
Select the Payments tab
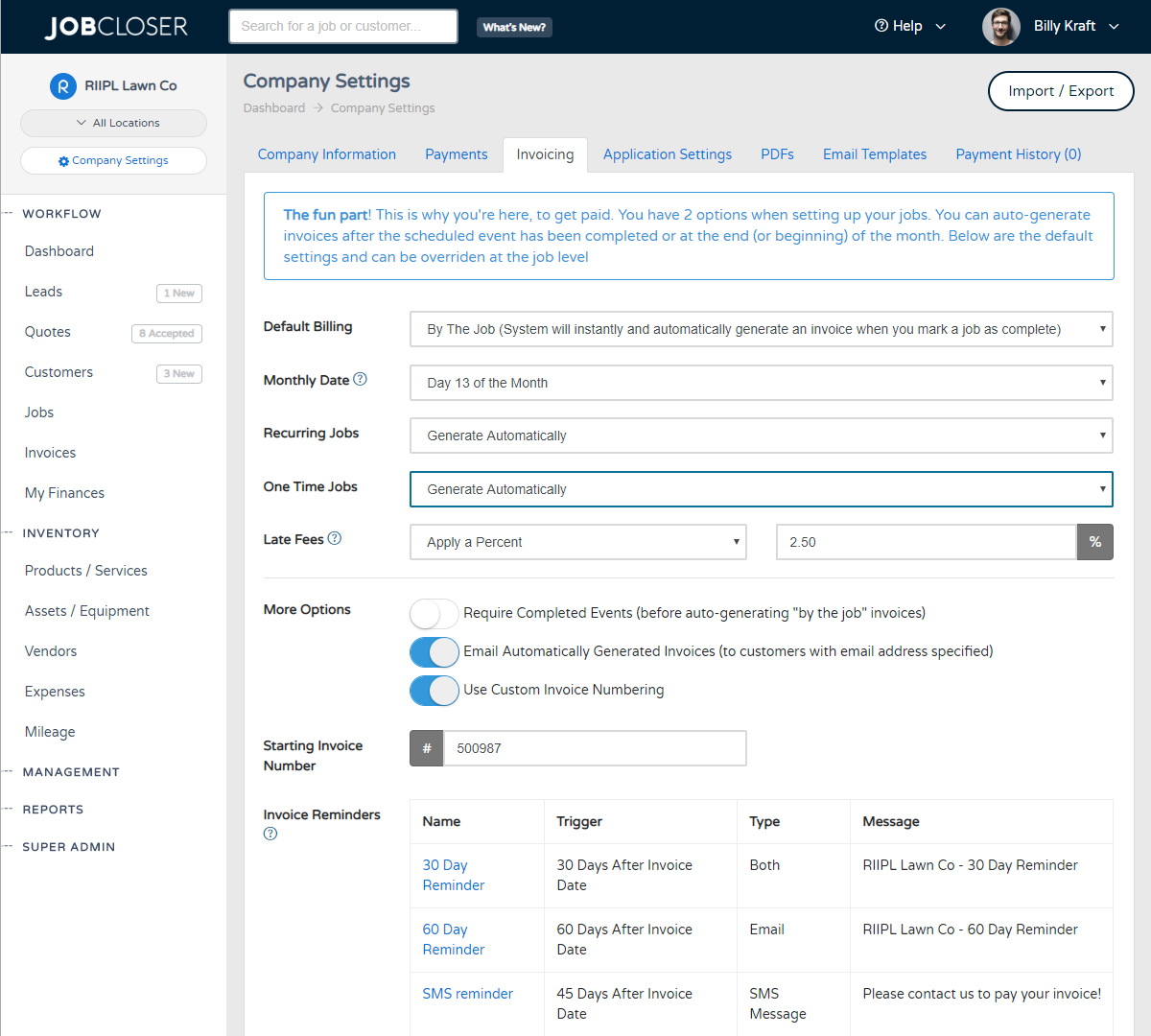coord(457,153)
